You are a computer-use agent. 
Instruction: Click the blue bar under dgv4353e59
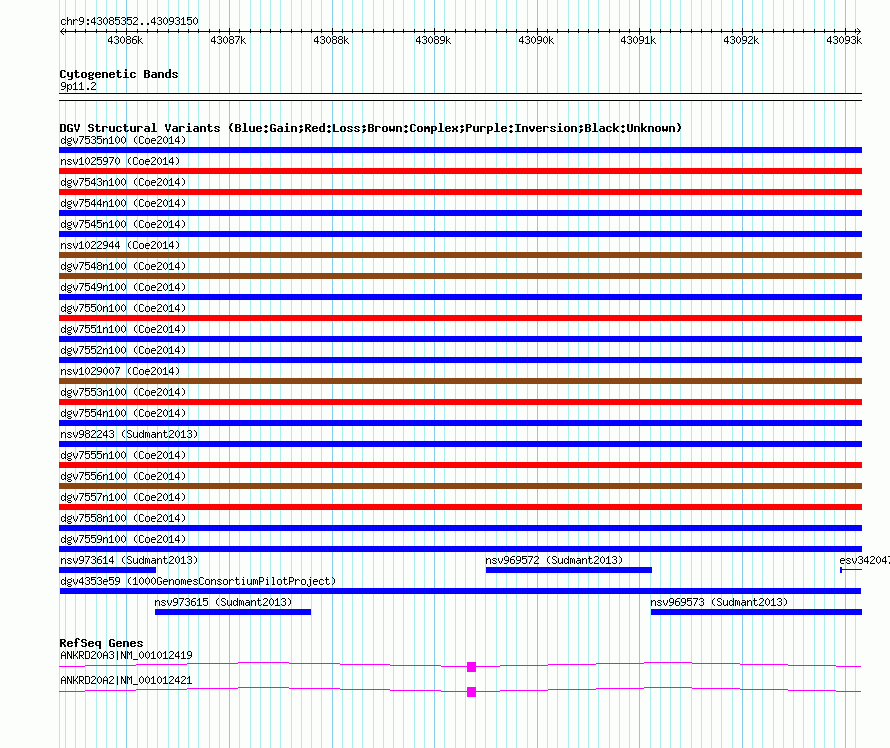460,591
